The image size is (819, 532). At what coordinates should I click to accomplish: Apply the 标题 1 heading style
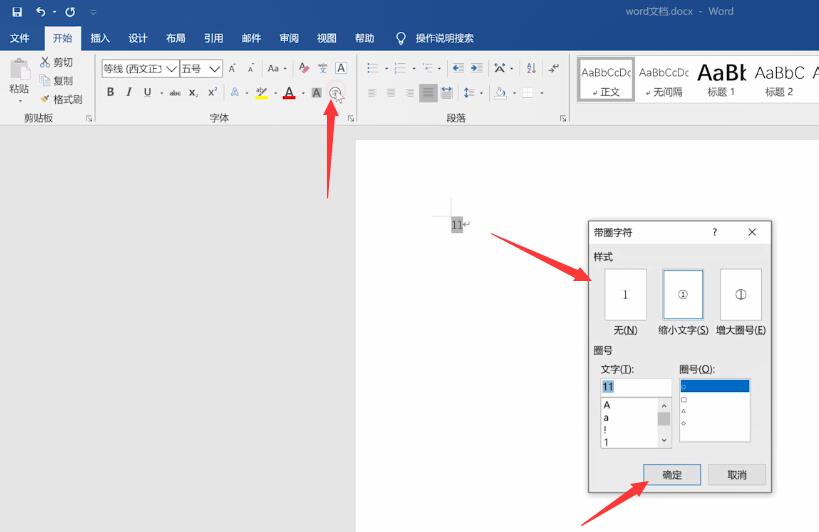[721, 78]
